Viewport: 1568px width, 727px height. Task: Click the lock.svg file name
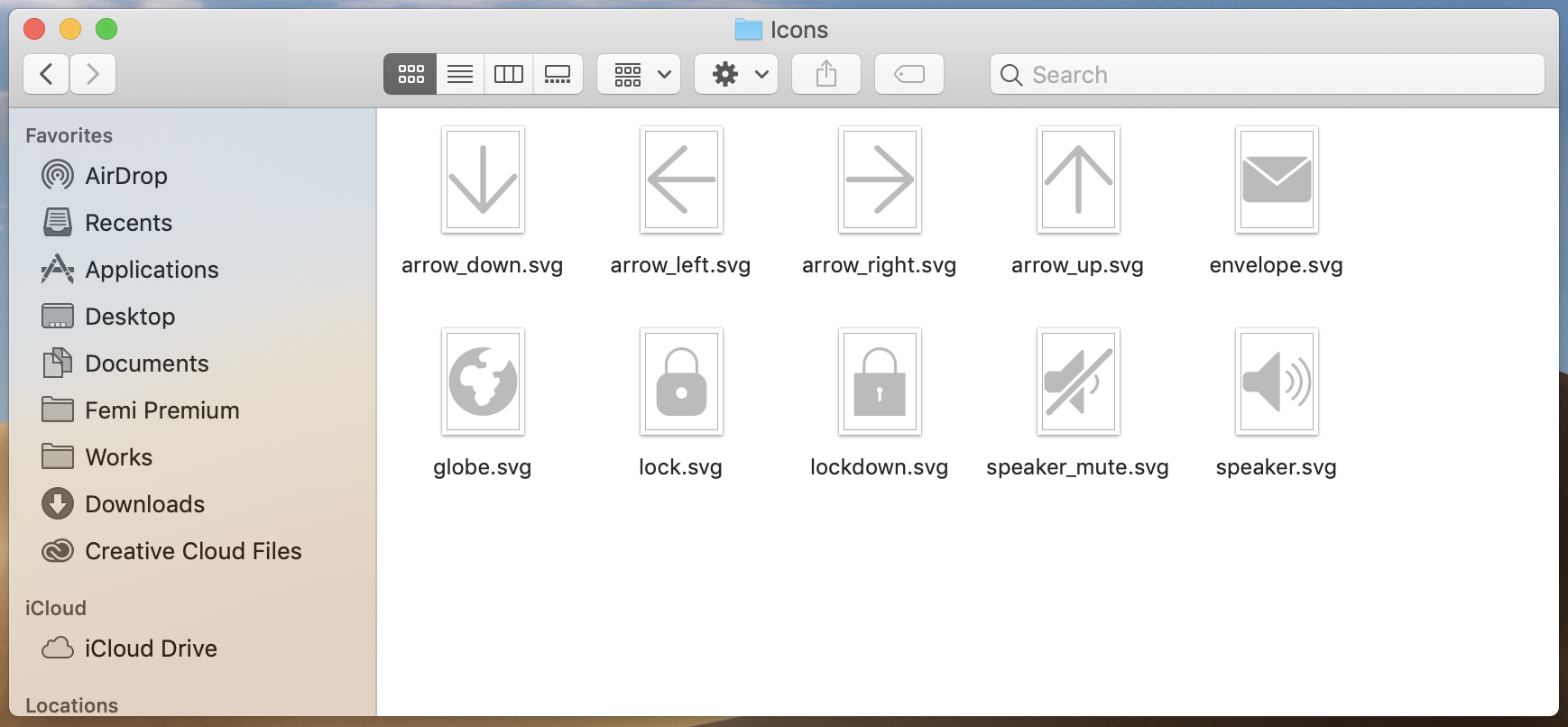tap(681, 467)
